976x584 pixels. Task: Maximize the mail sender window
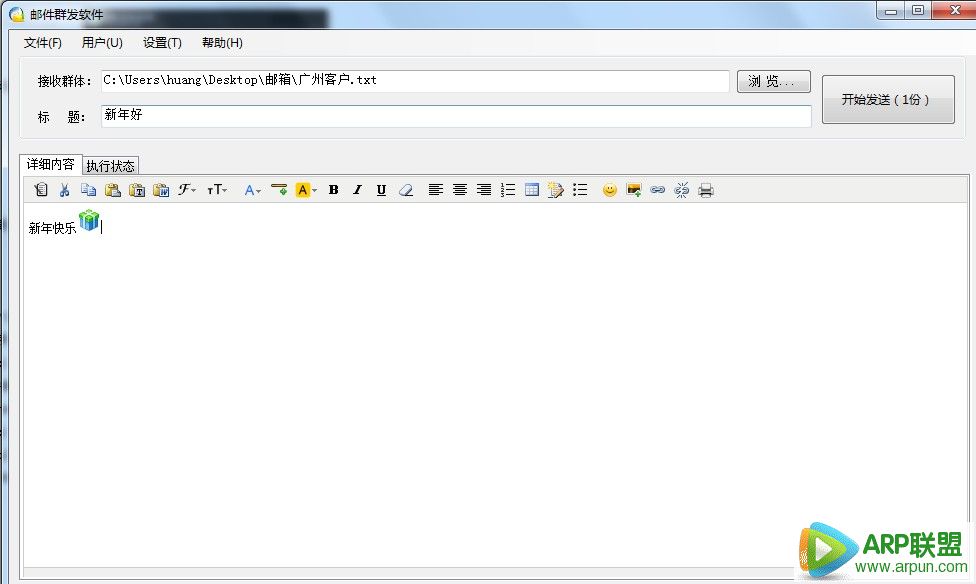tap(917, 11)
